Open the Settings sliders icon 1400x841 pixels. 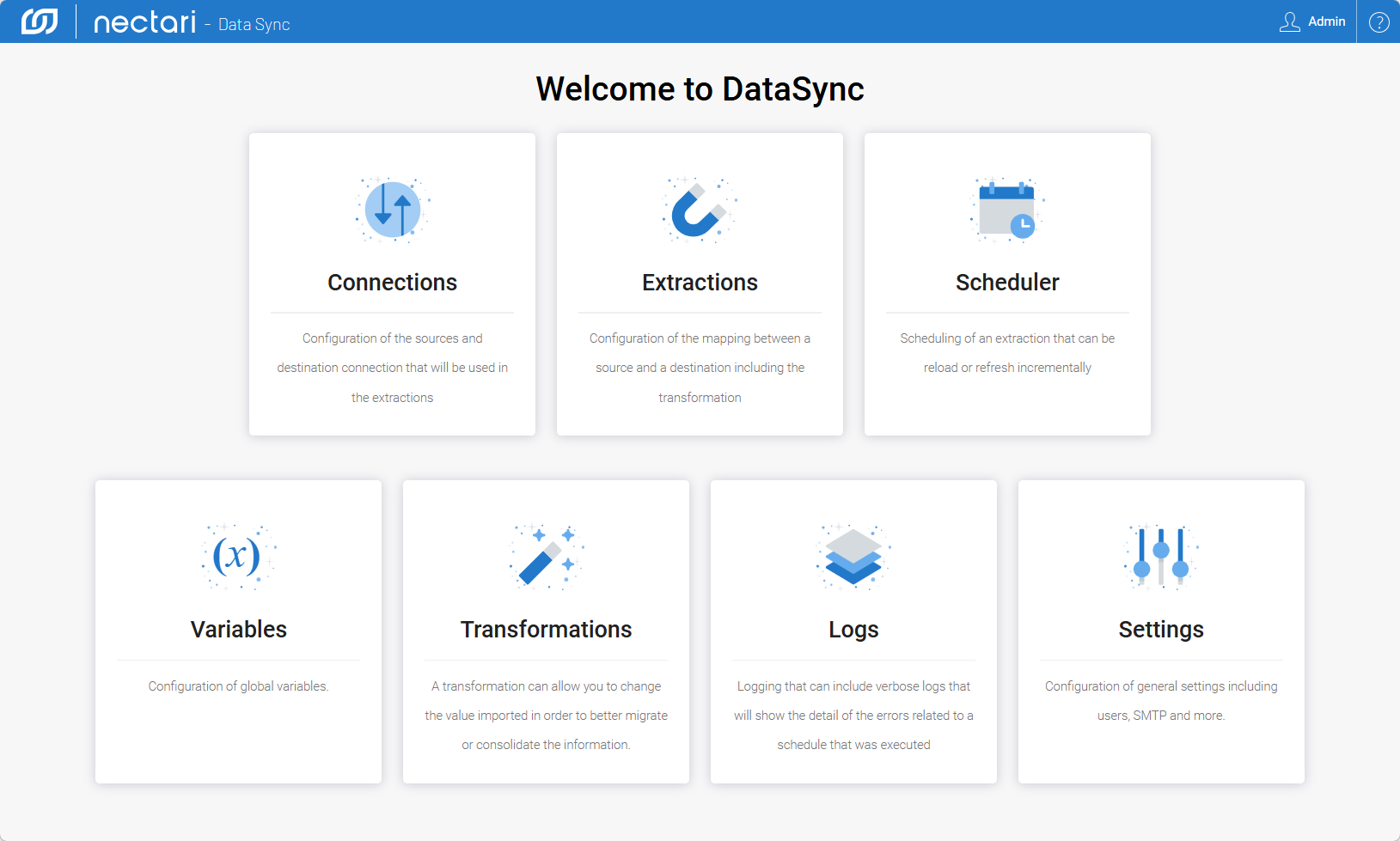[1161, 557]
